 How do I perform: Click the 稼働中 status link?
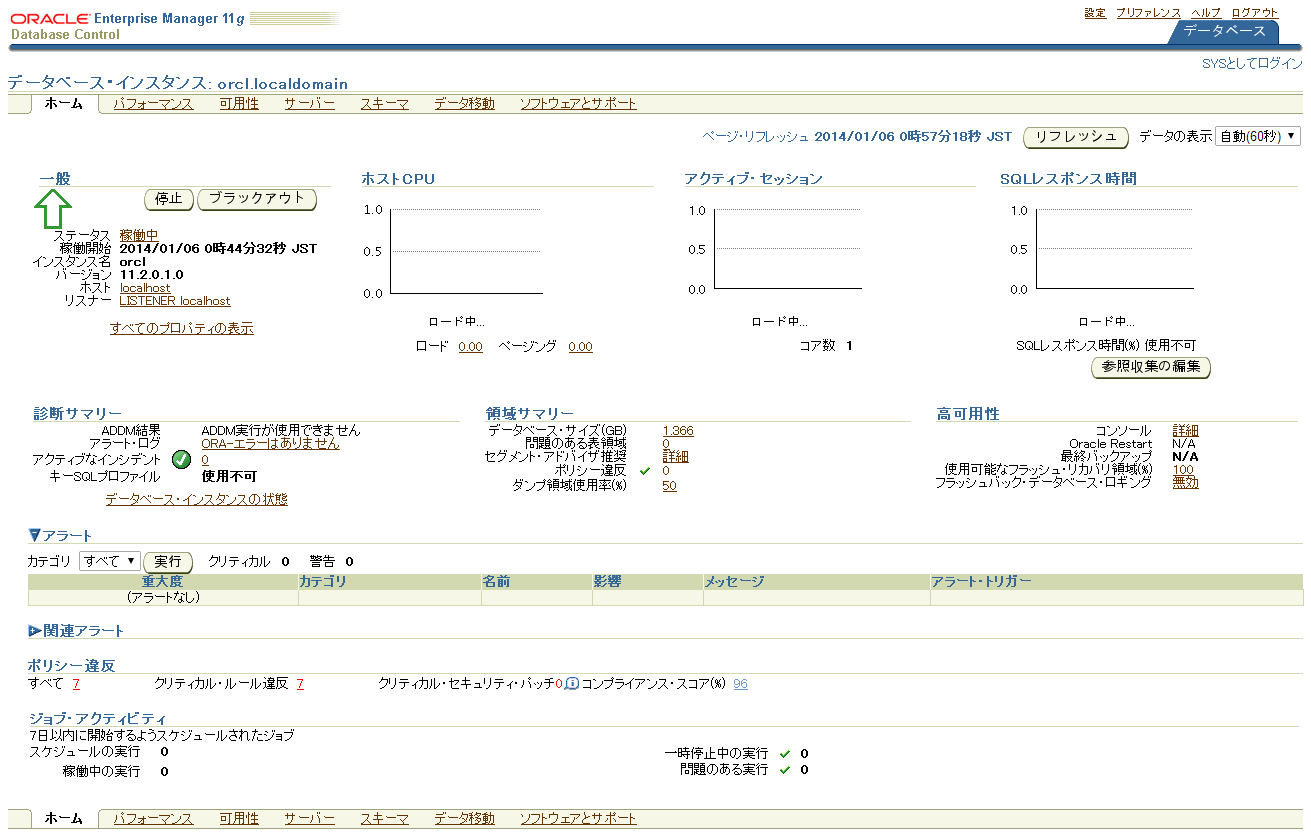(x=139, y=235)
